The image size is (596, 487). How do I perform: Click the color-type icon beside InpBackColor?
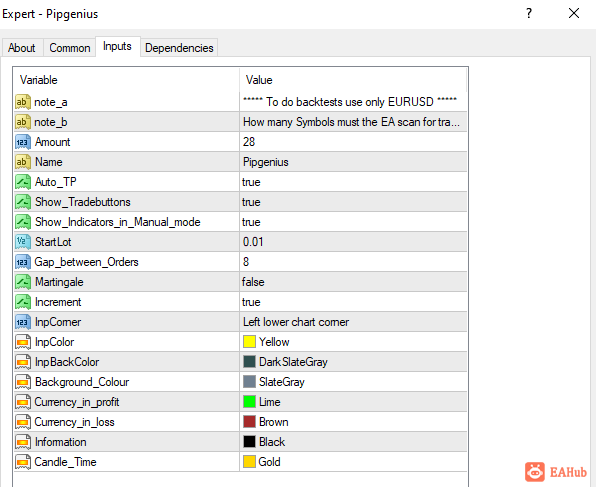pyautogui.click(x=23, y=362)
